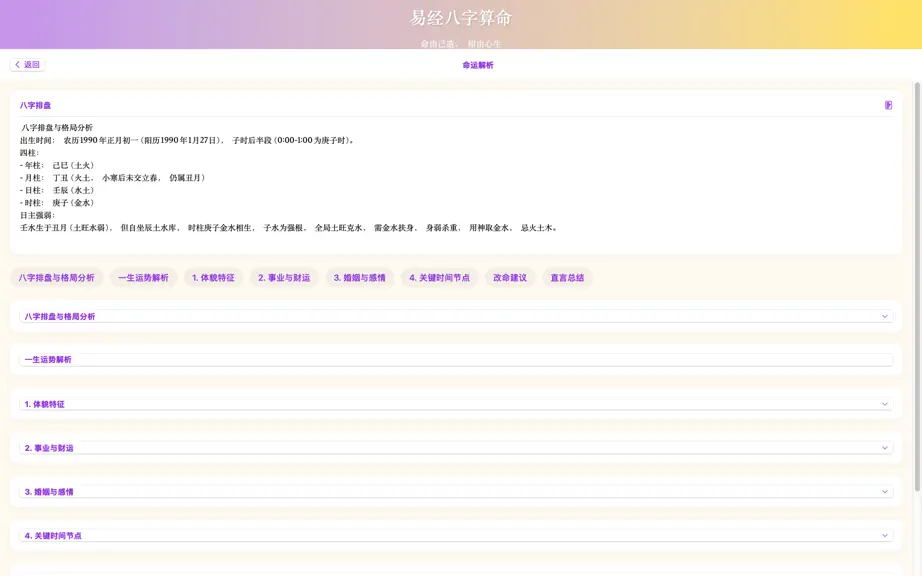Click the vertical page scrollbar
Image resolution: width=922 pixels, height=576 pixels.
[x=917, y=287]
